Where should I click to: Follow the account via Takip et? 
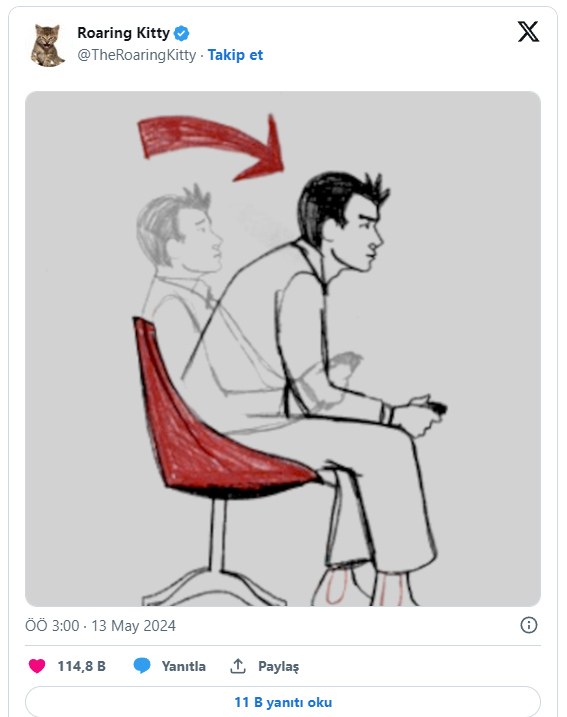click(x=235, y=55)
